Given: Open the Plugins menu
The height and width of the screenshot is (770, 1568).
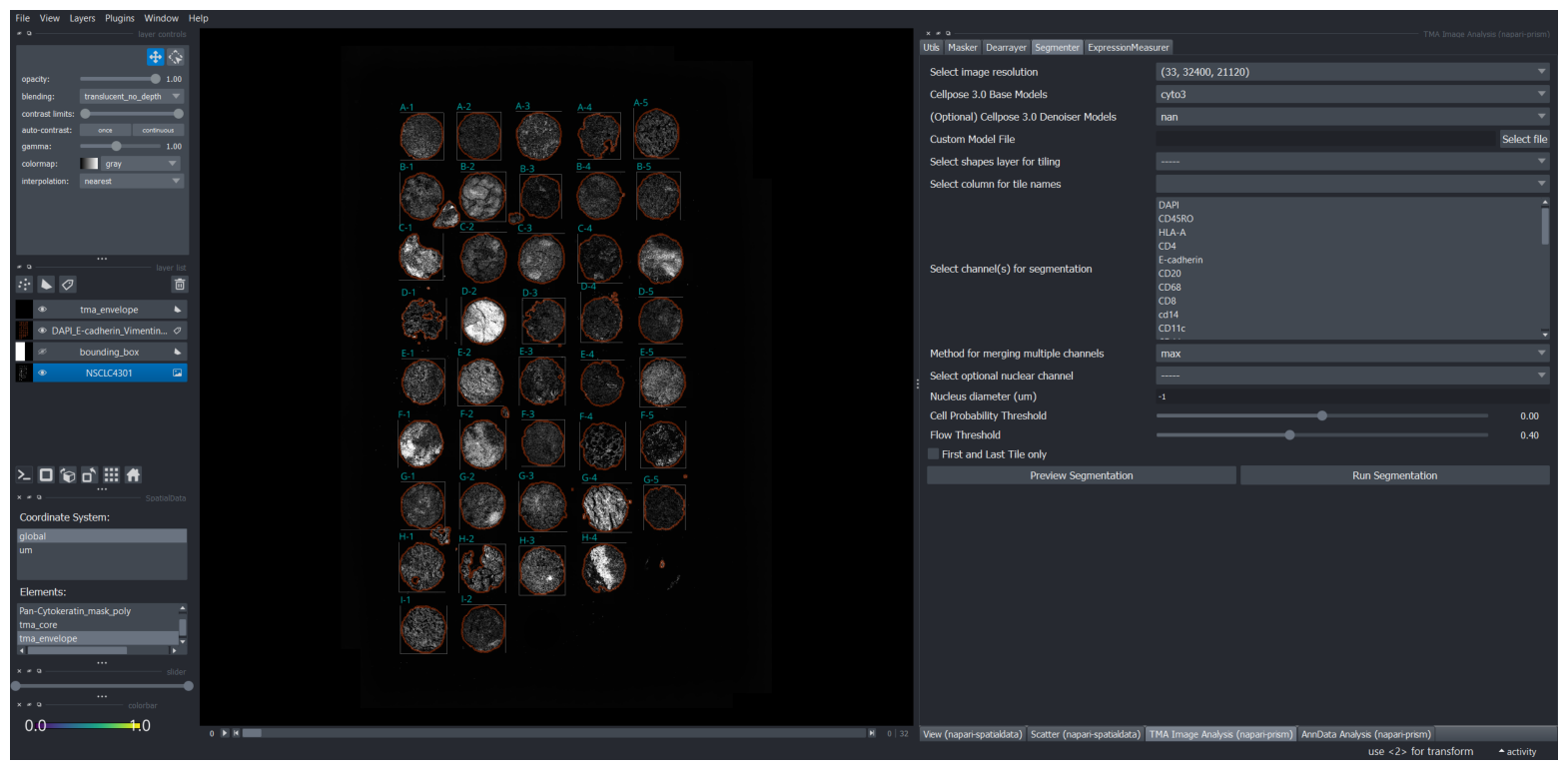Looking at the screenshot, I should point(120,18).
